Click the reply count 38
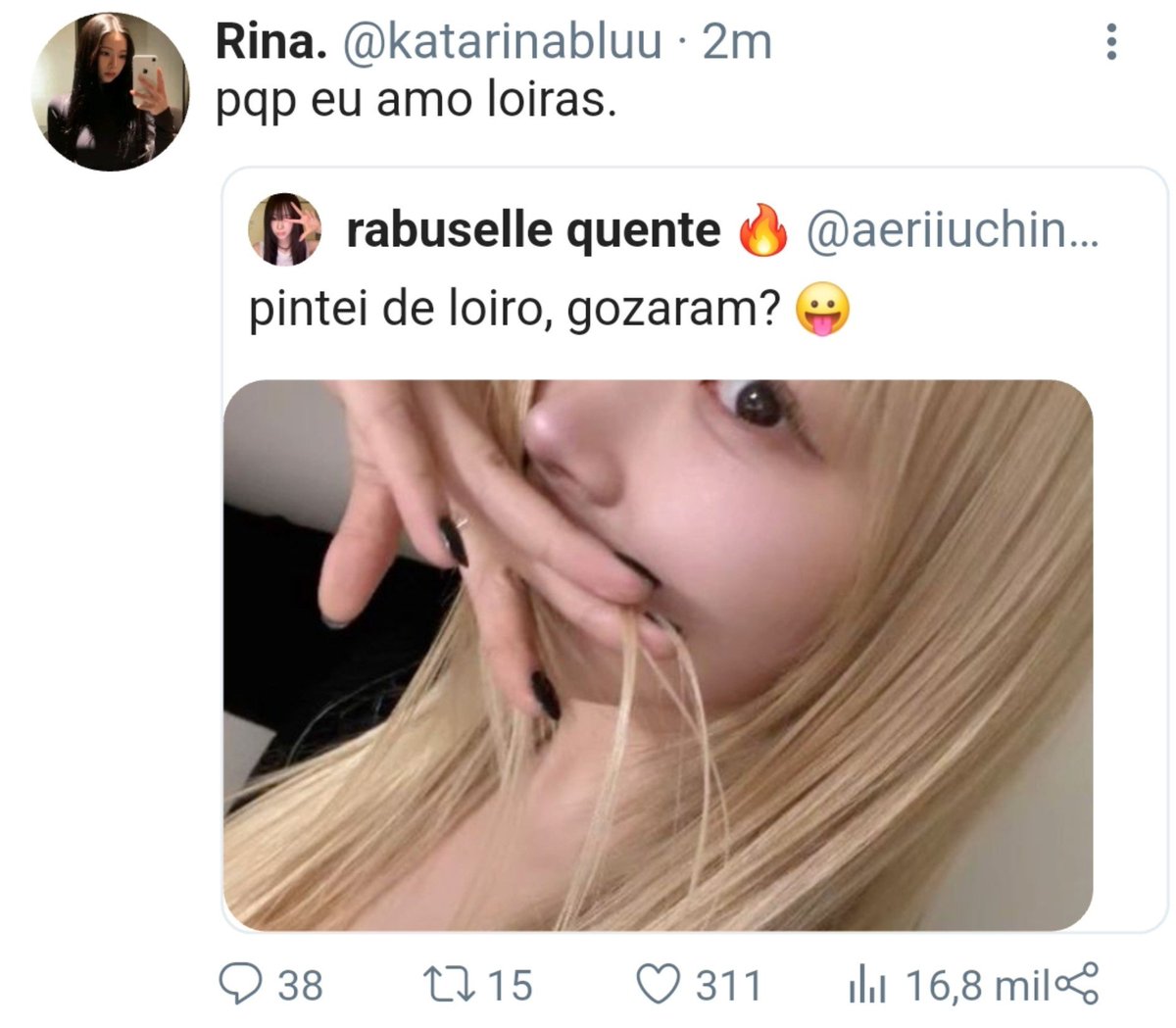1176x1028 pixels. pyautogui.click(x=300, y=985)
